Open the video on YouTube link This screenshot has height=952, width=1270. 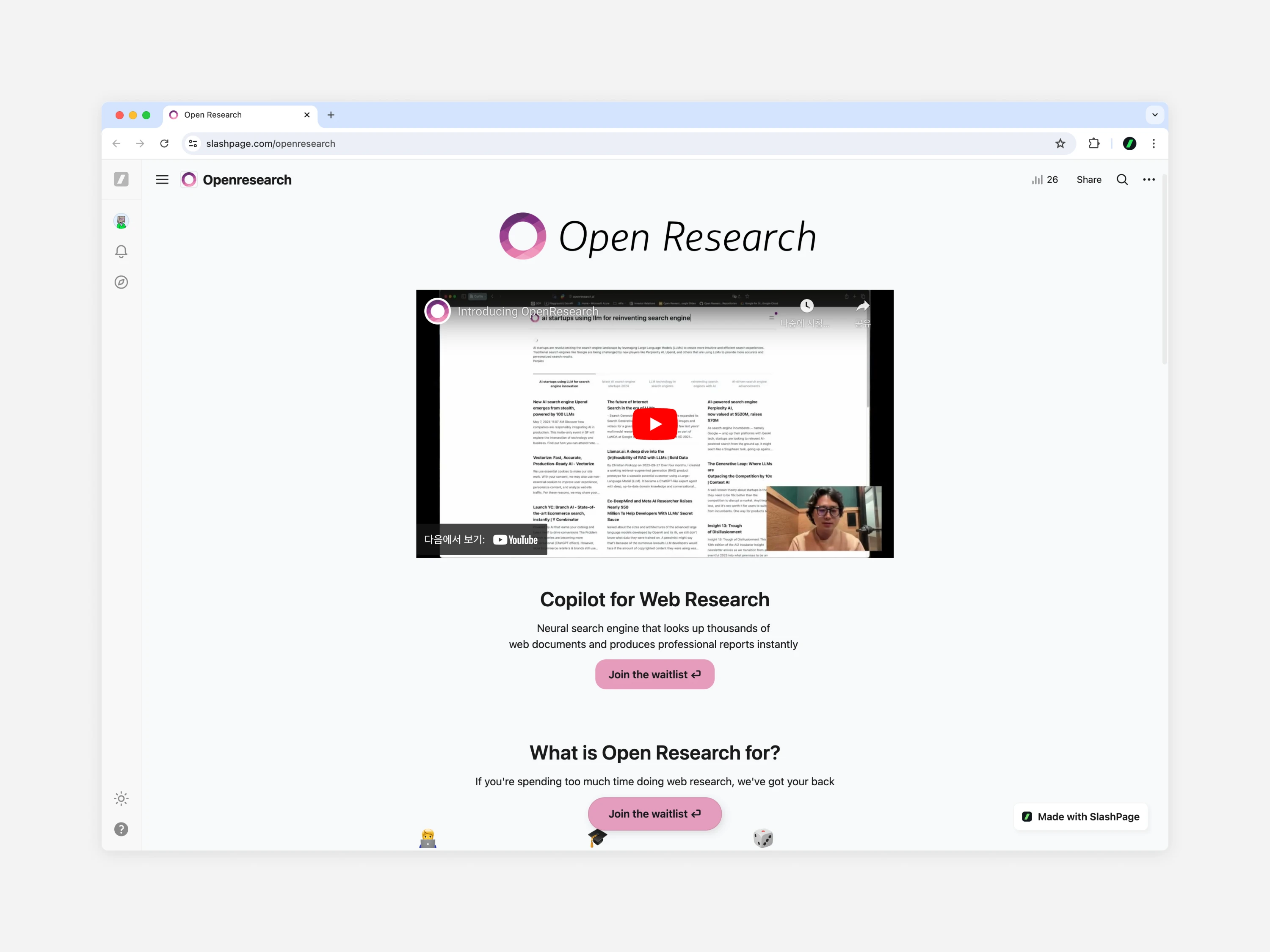pyautogui.click(x=481, y=539)
